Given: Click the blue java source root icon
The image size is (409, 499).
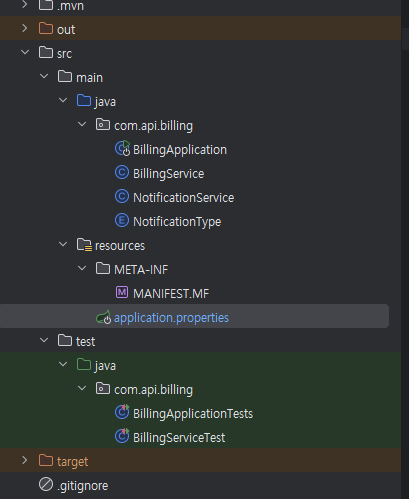Looking at the screenshot, I should [x=84, y=100].
